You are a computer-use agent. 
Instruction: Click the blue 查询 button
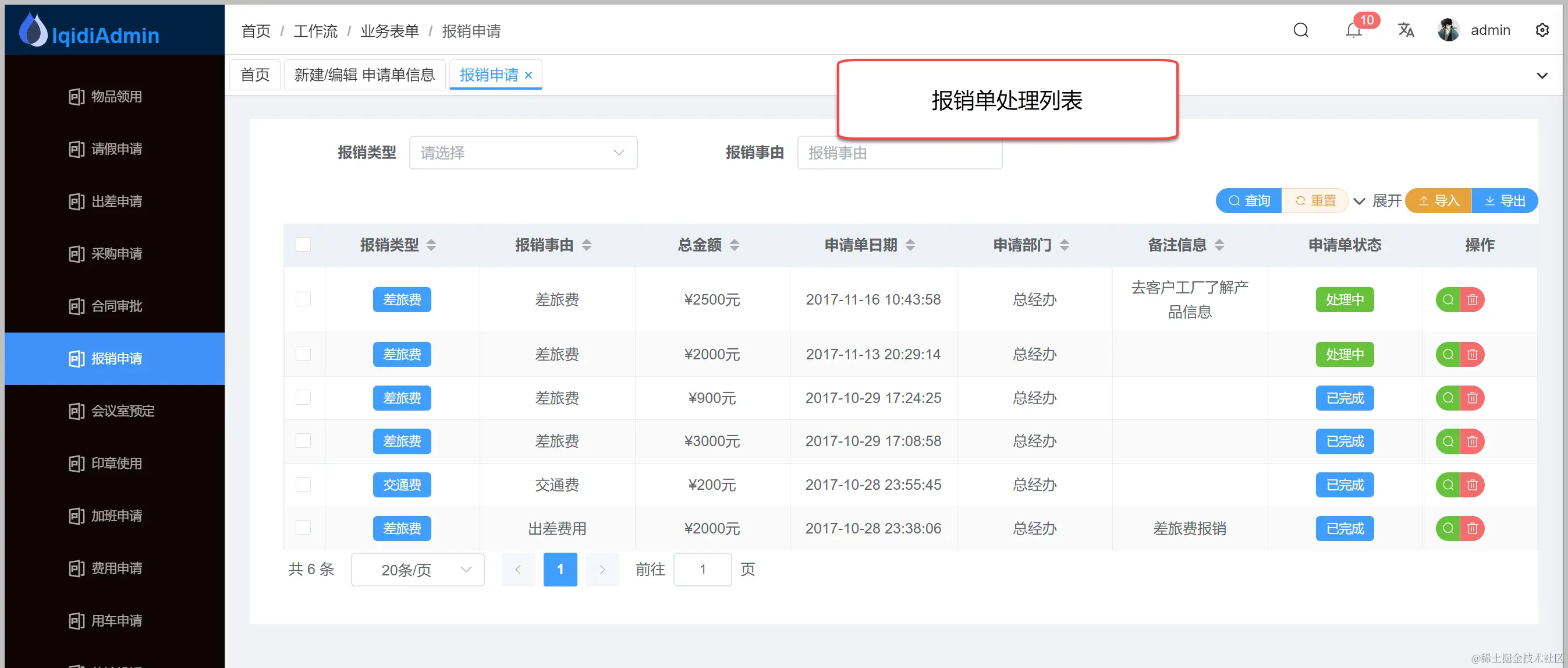pos(1248,201)
